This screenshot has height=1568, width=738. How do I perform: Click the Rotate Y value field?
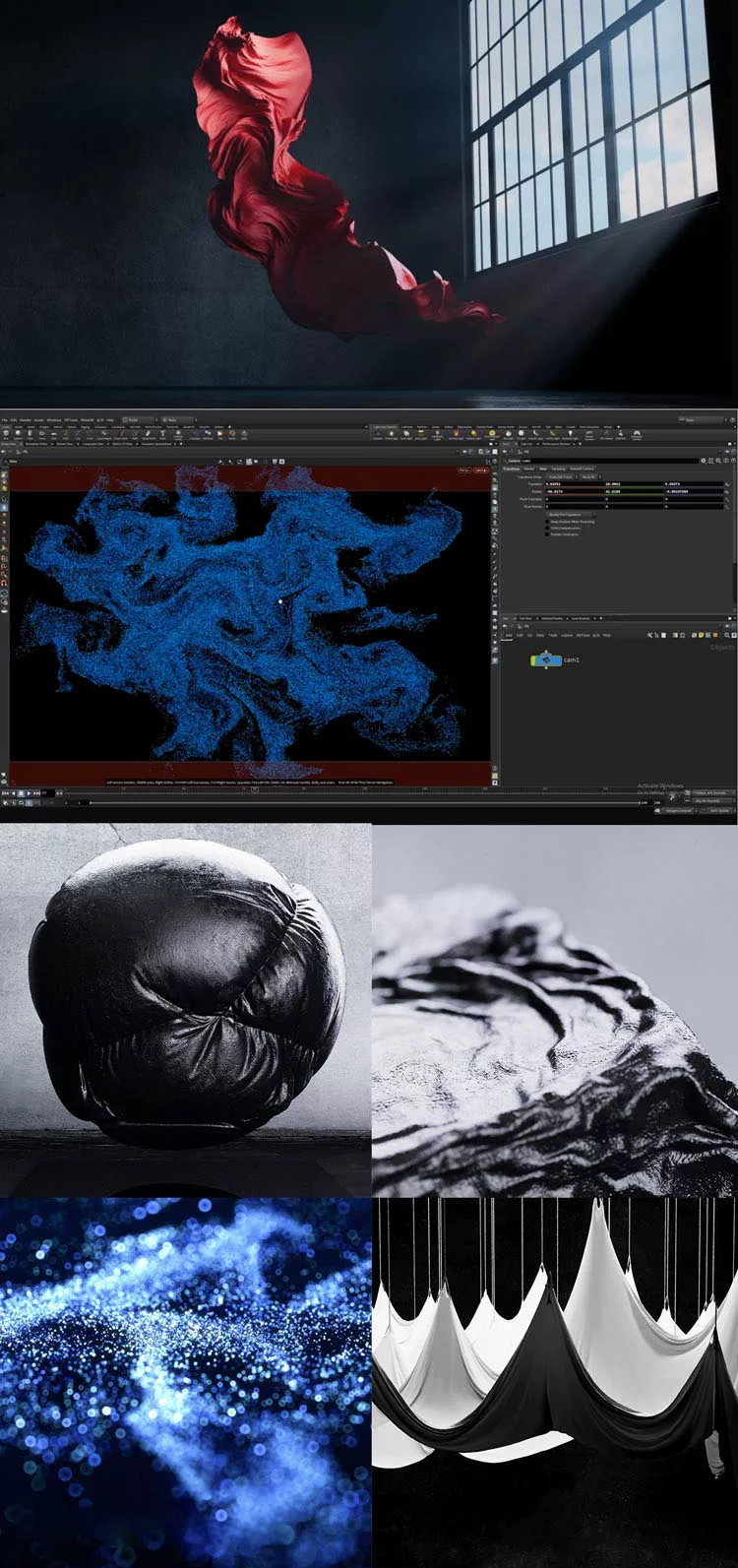[x=633, y=491]
